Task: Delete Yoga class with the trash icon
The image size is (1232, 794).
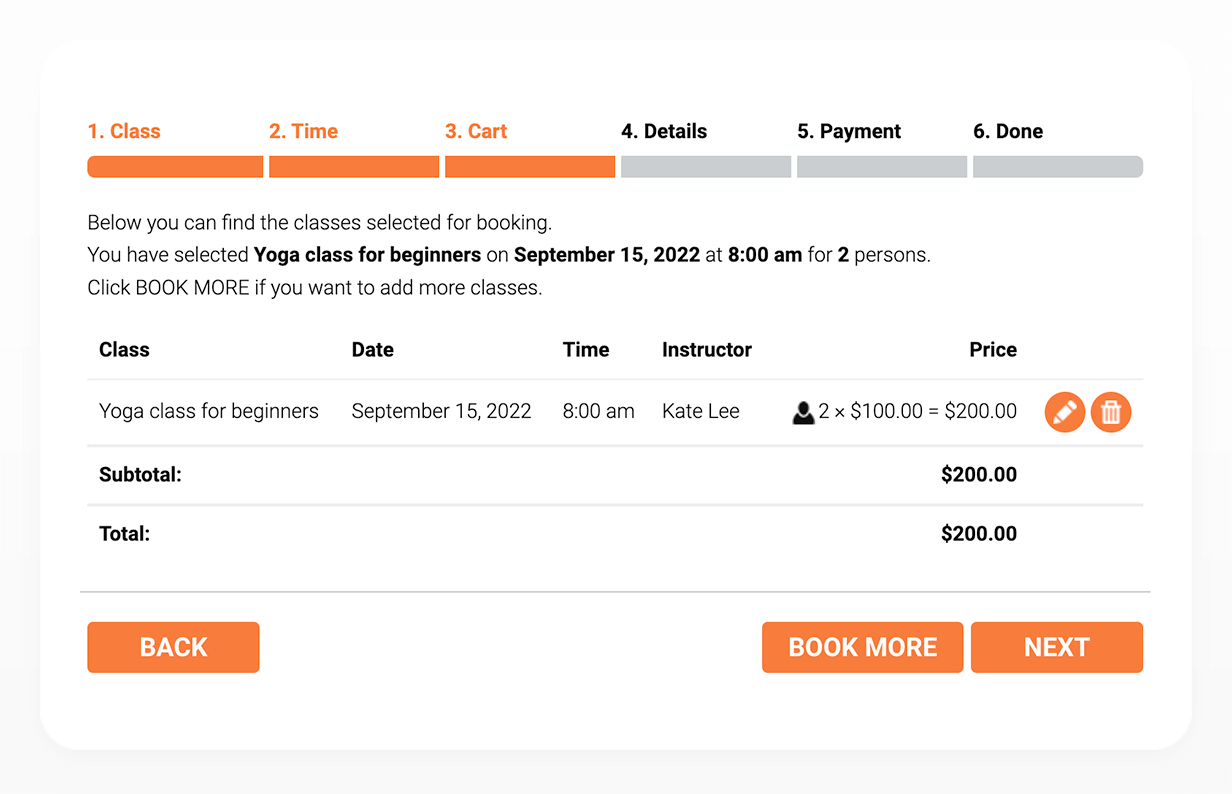Action: point(1111,412)
